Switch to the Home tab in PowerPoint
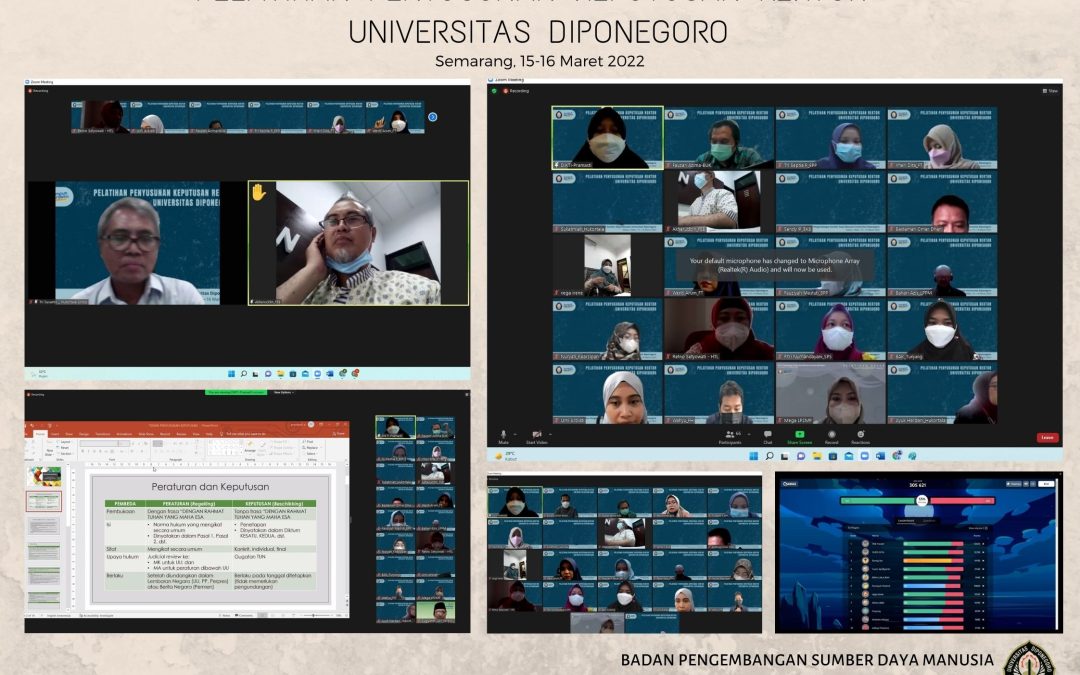 (41, 434)
